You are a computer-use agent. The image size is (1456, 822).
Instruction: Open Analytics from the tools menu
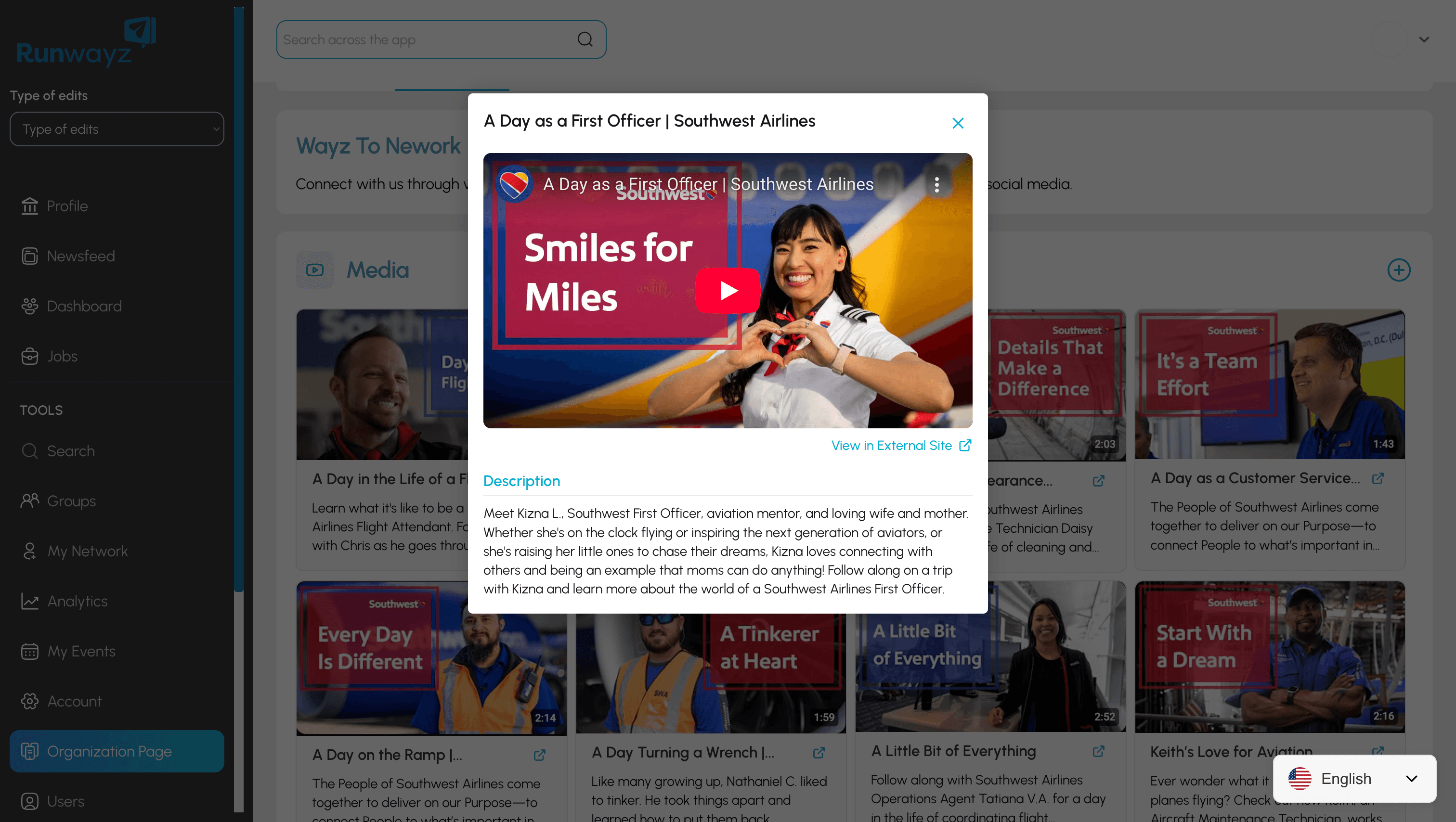tap(77, 601)
